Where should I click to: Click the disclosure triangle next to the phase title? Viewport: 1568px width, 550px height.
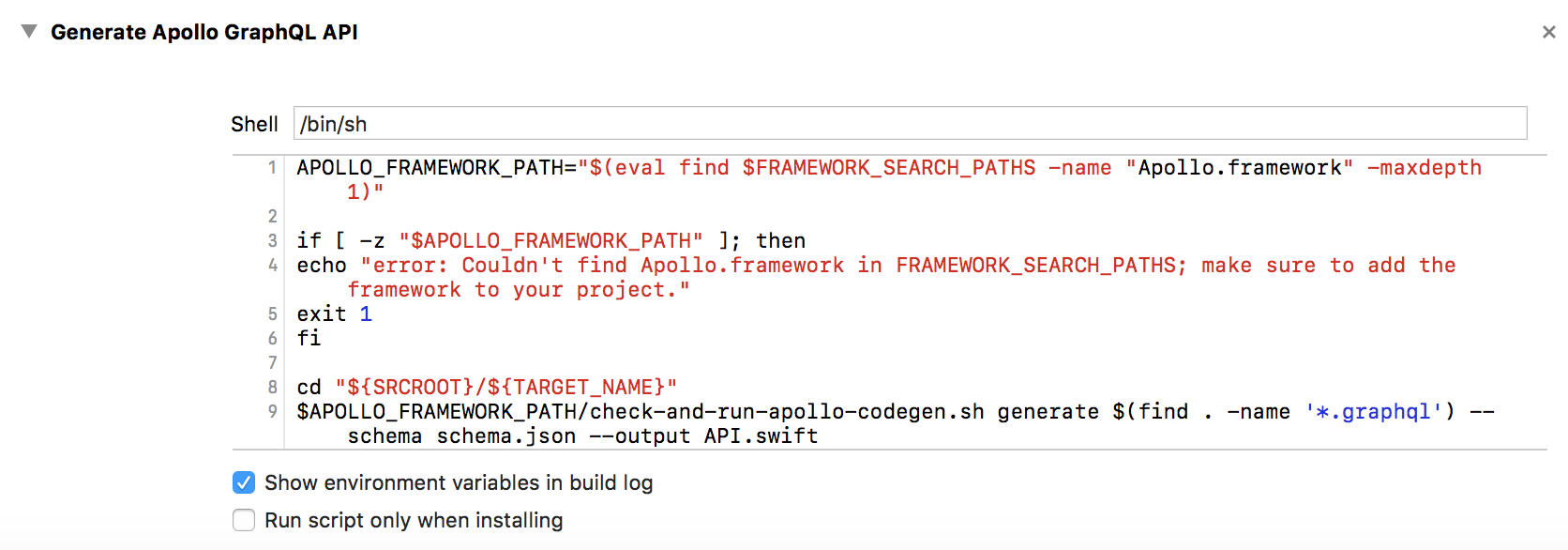[29, 31]
